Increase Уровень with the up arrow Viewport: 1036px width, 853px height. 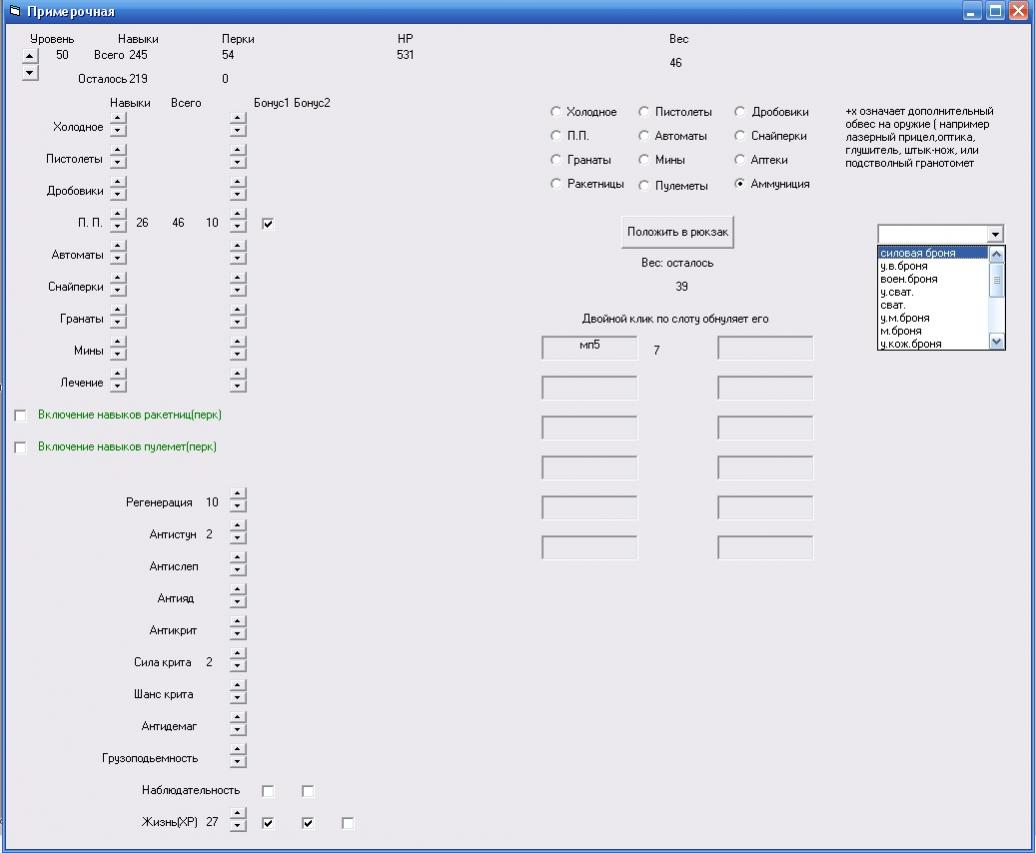point(29,56)
